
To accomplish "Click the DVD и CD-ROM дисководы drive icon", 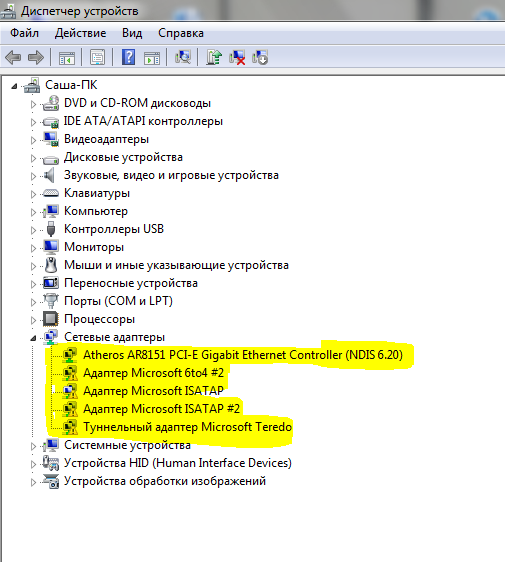I will [51, 103].
